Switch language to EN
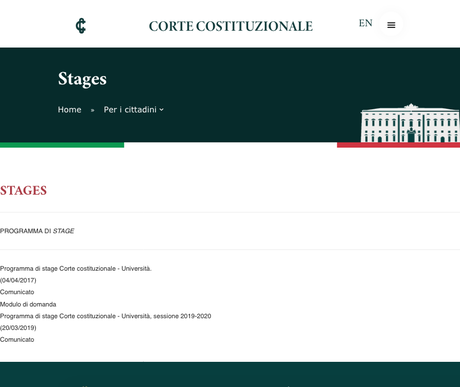 click(x=365, y=23)
